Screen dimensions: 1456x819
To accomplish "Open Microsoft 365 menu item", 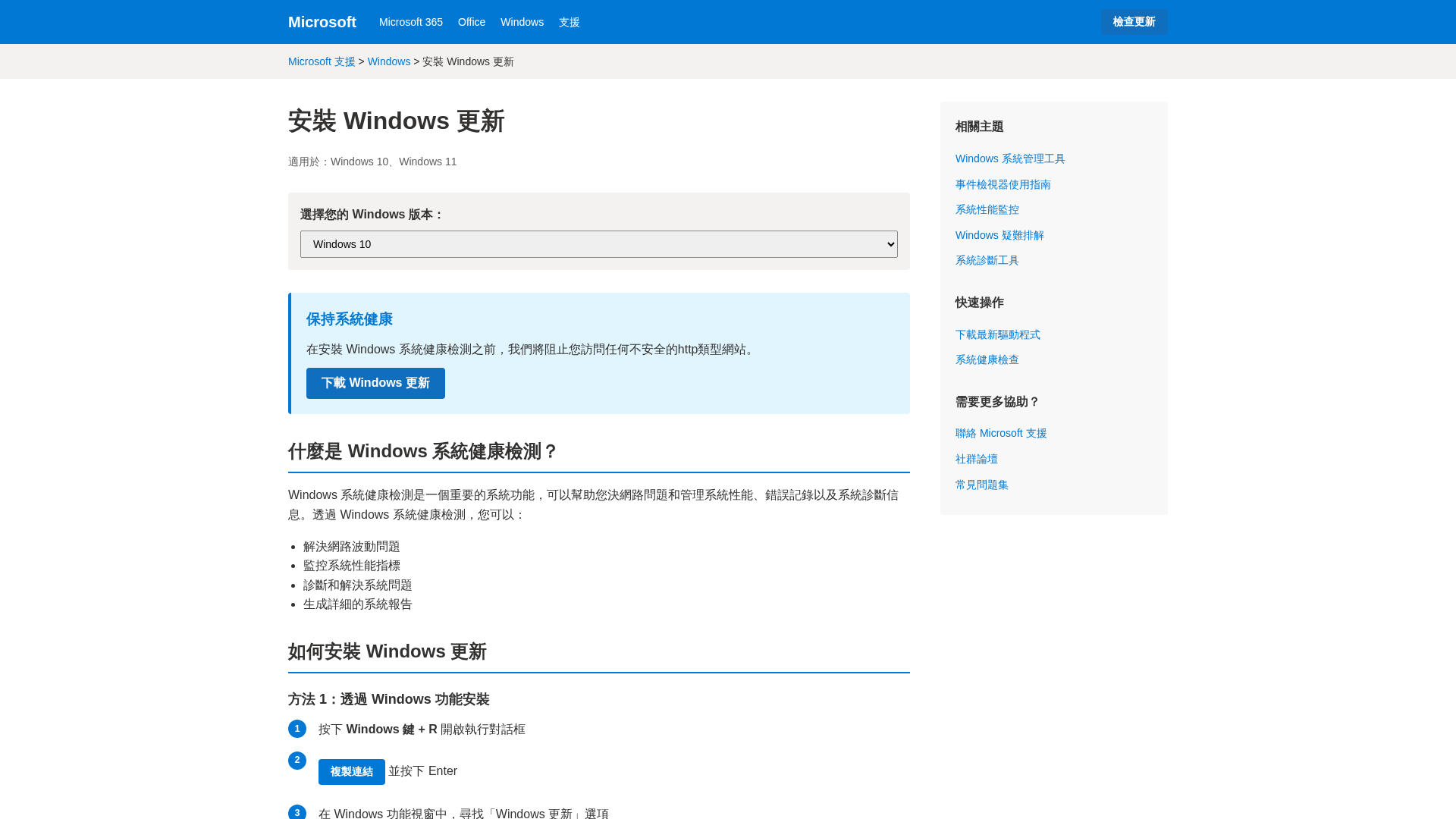I will (410, 22).
